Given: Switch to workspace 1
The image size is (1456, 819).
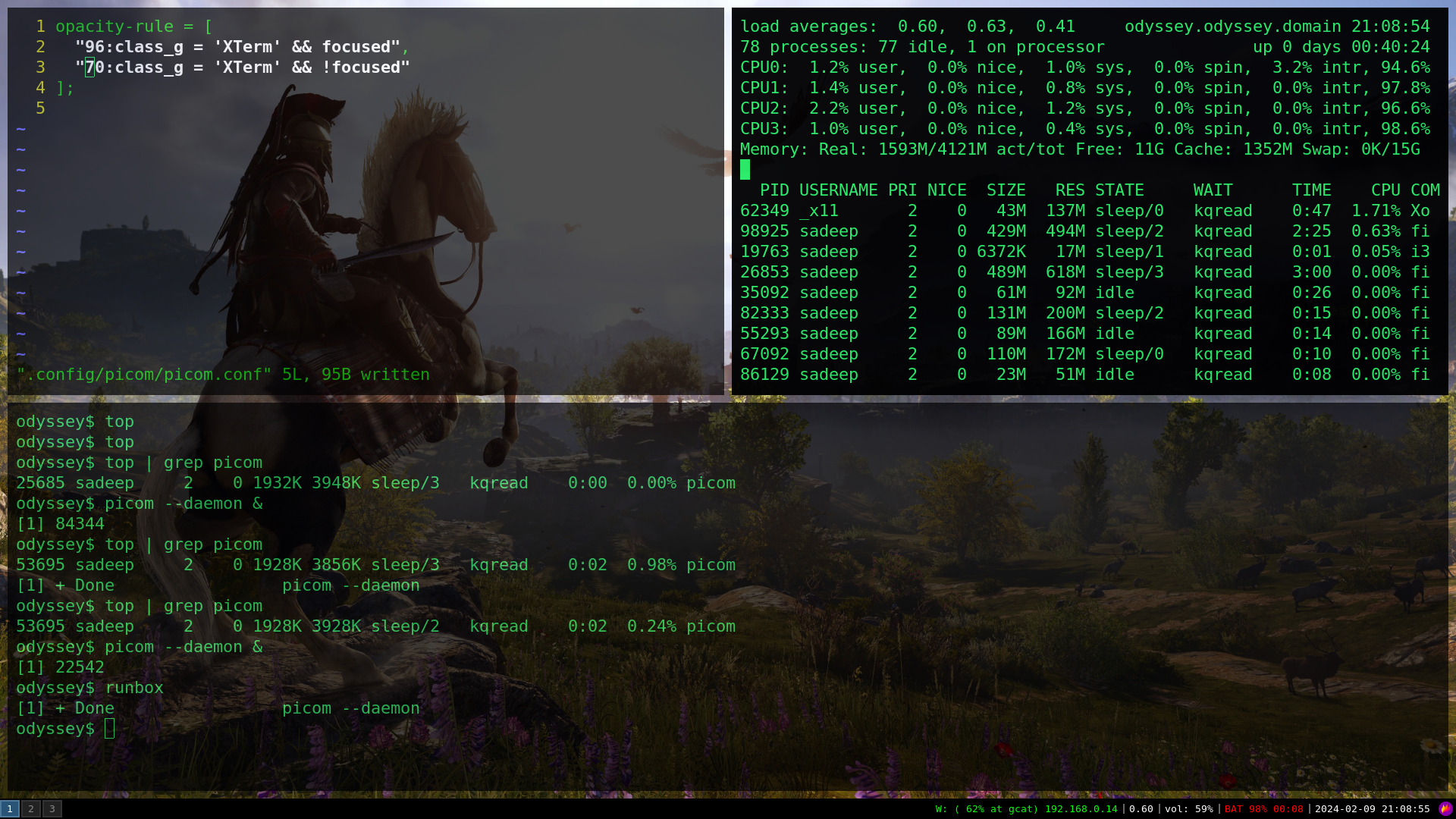Looking at the screenshot, I should 10,809.
